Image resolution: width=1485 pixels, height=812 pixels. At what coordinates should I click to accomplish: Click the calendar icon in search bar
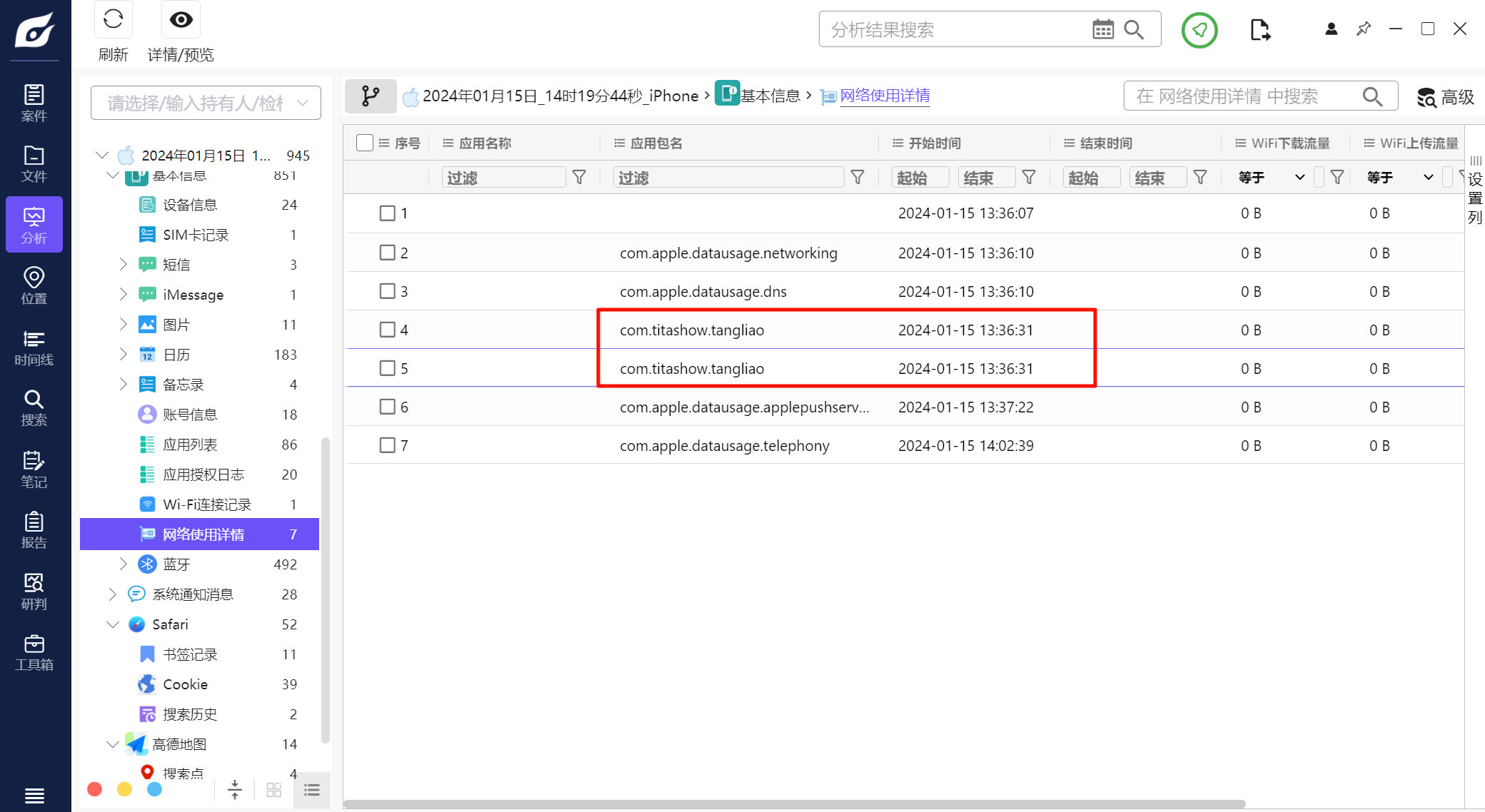pyautogui.click(x=1103, y=29)
